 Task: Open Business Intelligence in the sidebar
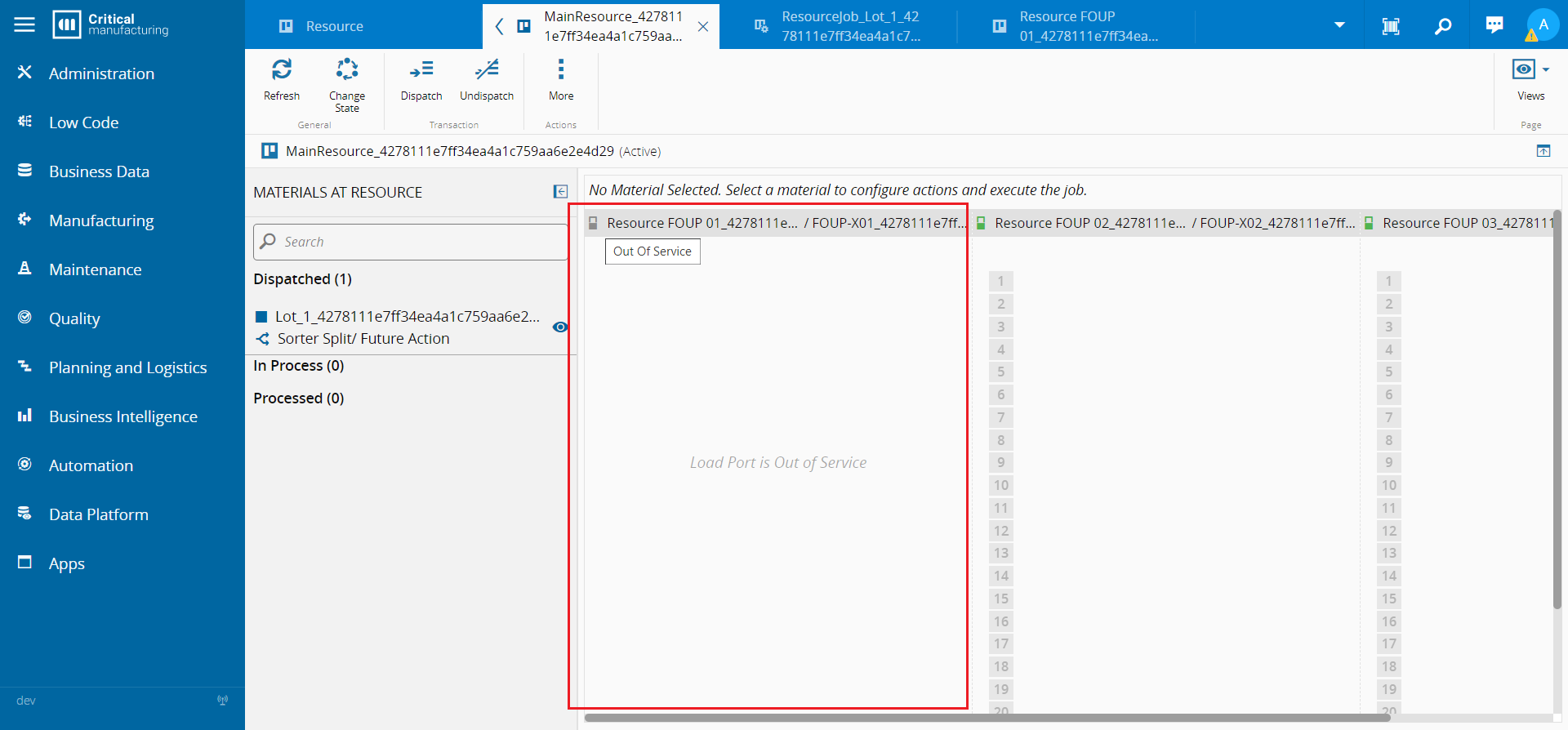coord(122,416)
